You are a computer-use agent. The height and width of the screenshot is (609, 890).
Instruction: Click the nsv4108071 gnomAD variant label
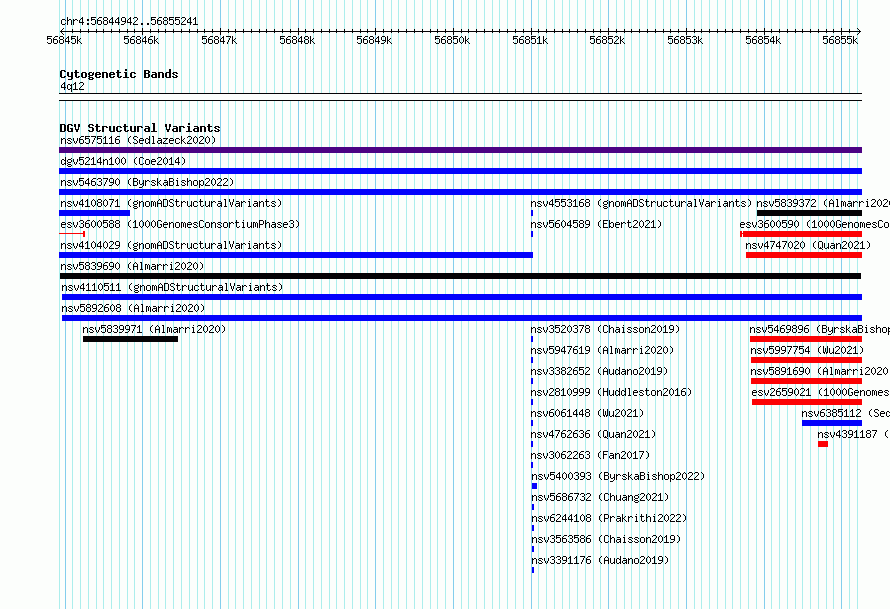[171, 203]
